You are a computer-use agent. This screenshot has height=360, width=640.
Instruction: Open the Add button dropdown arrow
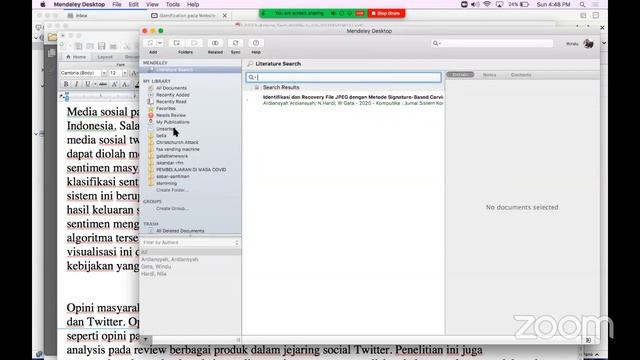(160, 43)
